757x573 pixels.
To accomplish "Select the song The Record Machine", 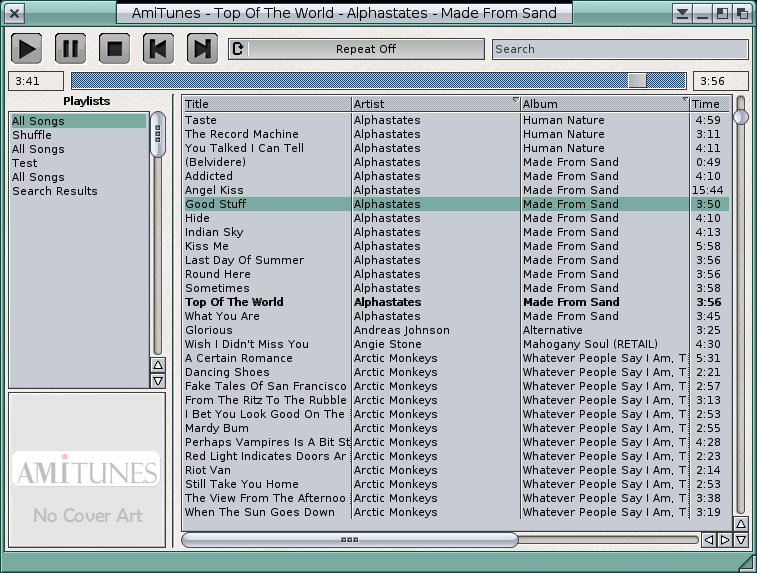I will (x=456, y=134).
